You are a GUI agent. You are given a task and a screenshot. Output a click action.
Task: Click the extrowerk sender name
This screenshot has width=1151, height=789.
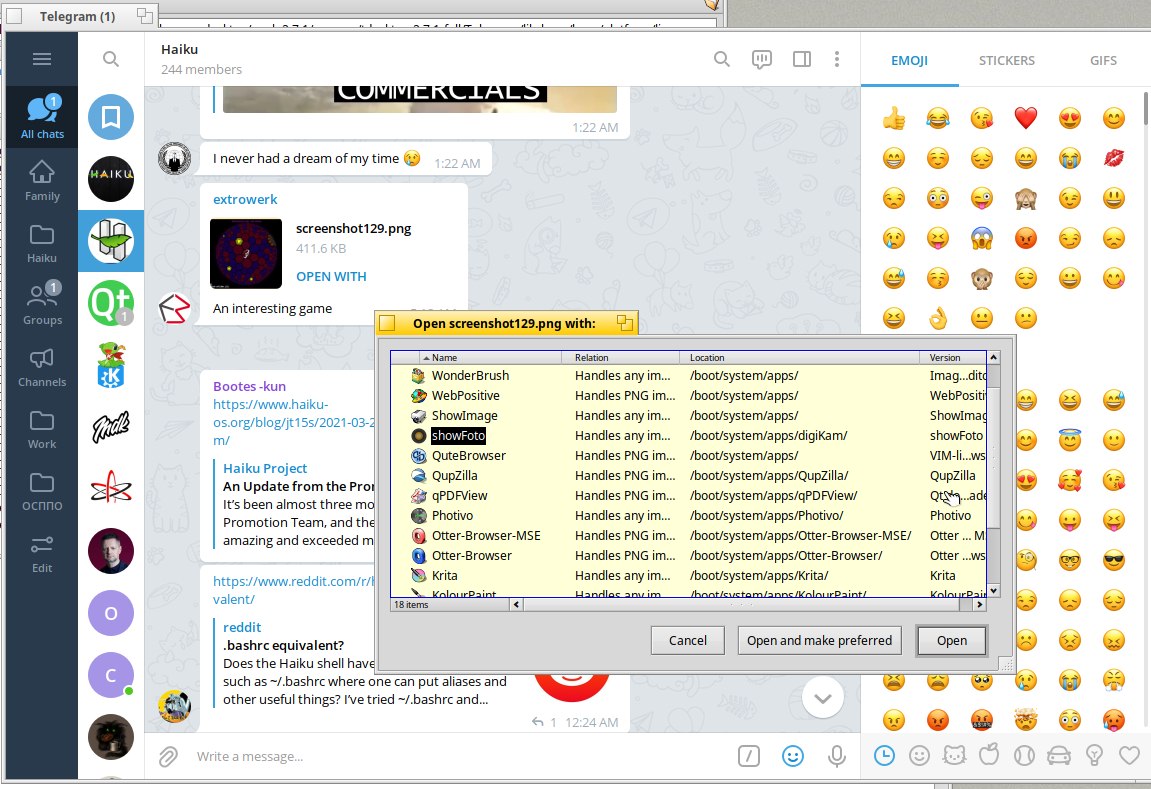pyautogui.click(x=245, y=200)
